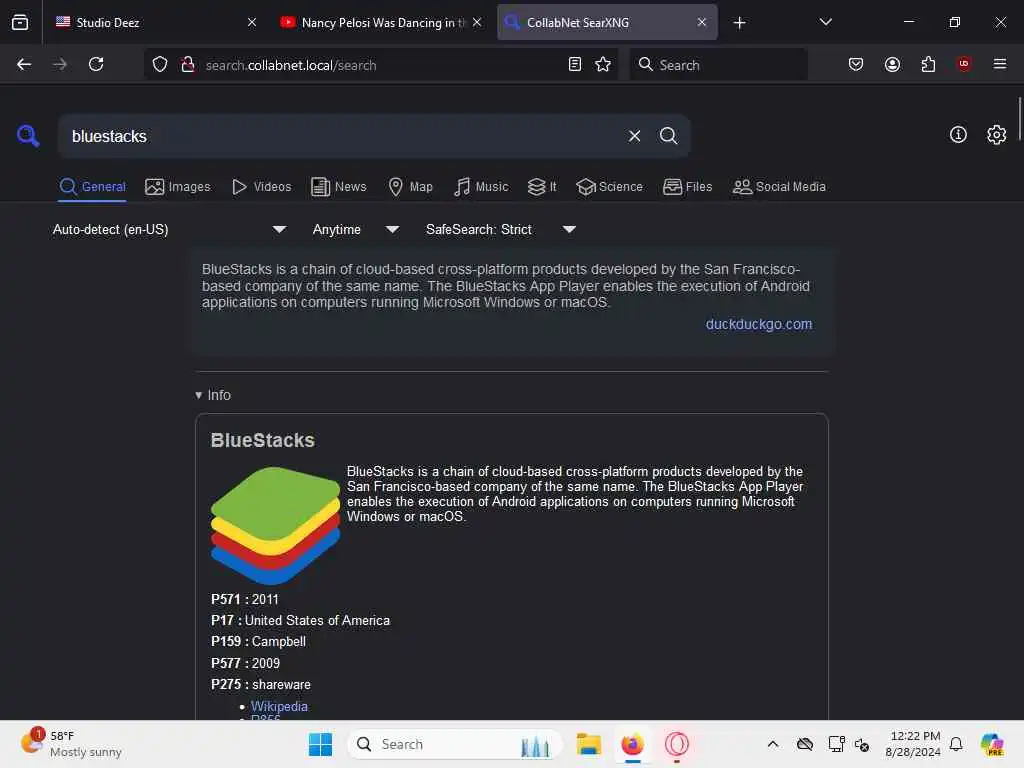The height and width of the screenshot is (768, 1024).
Task: Click the insecure connection lock icon
Action: point(188,65)
